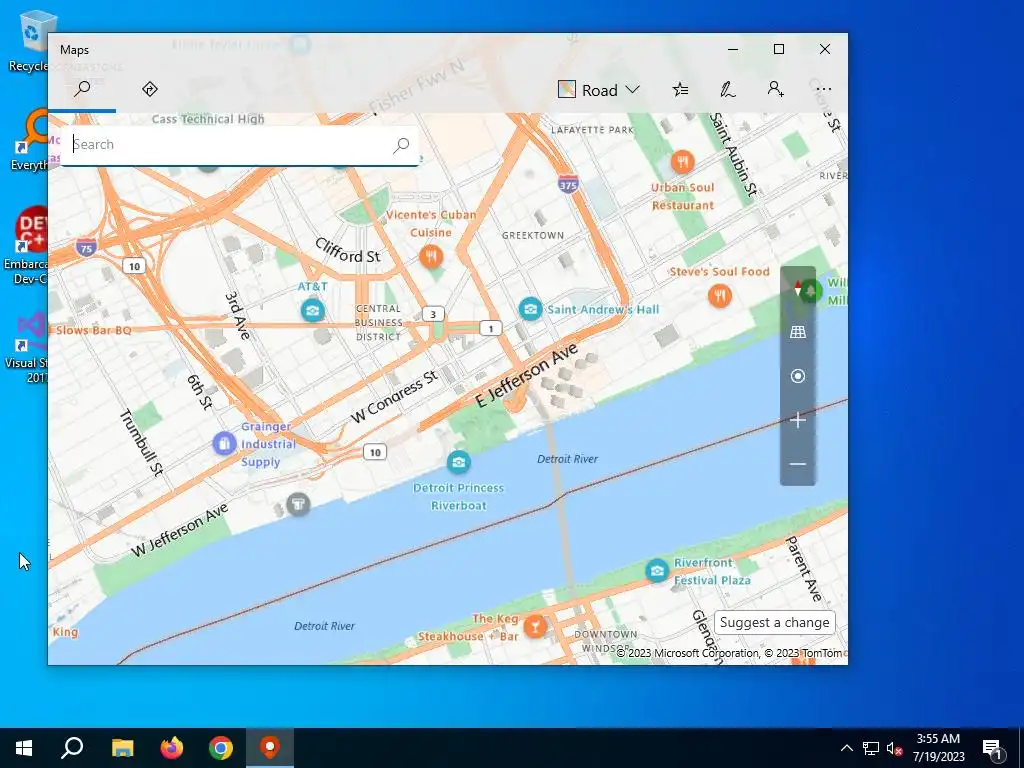Show my location target icon
The width and height of the screenshot is (1024, 768).
[797, 376]
